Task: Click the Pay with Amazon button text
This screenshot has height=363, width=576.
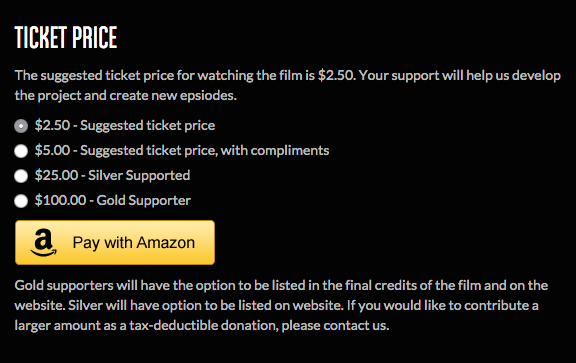Action: 134,243
